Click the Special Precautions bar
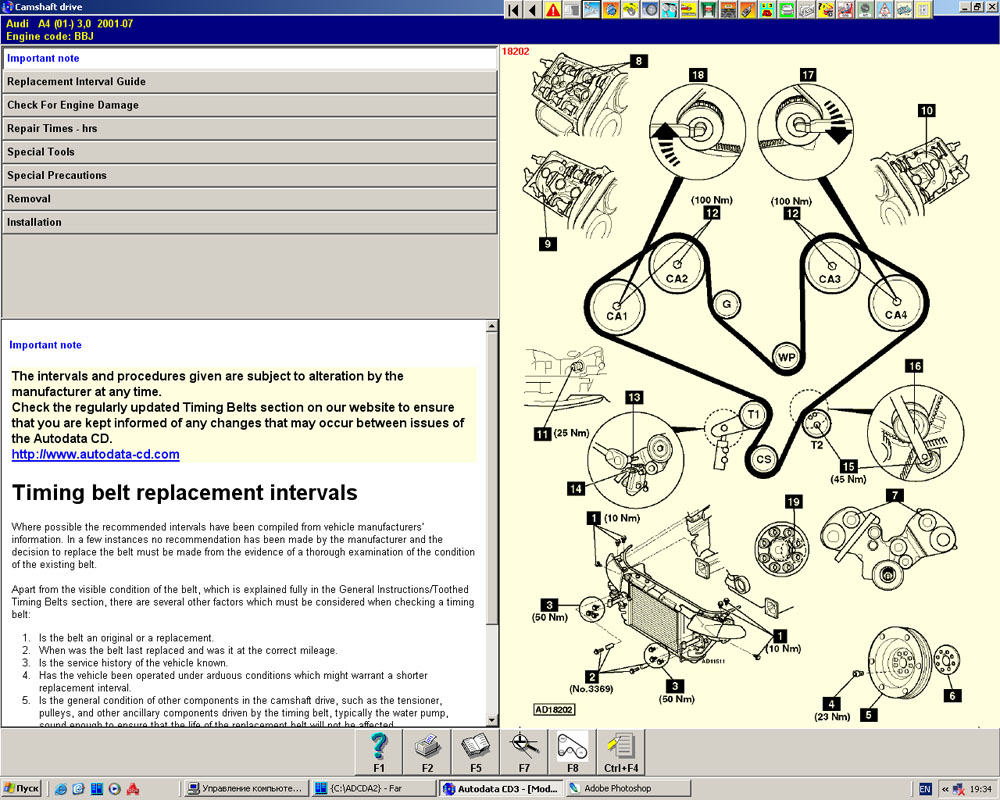 pyautogui.click(x=249, y=175)
